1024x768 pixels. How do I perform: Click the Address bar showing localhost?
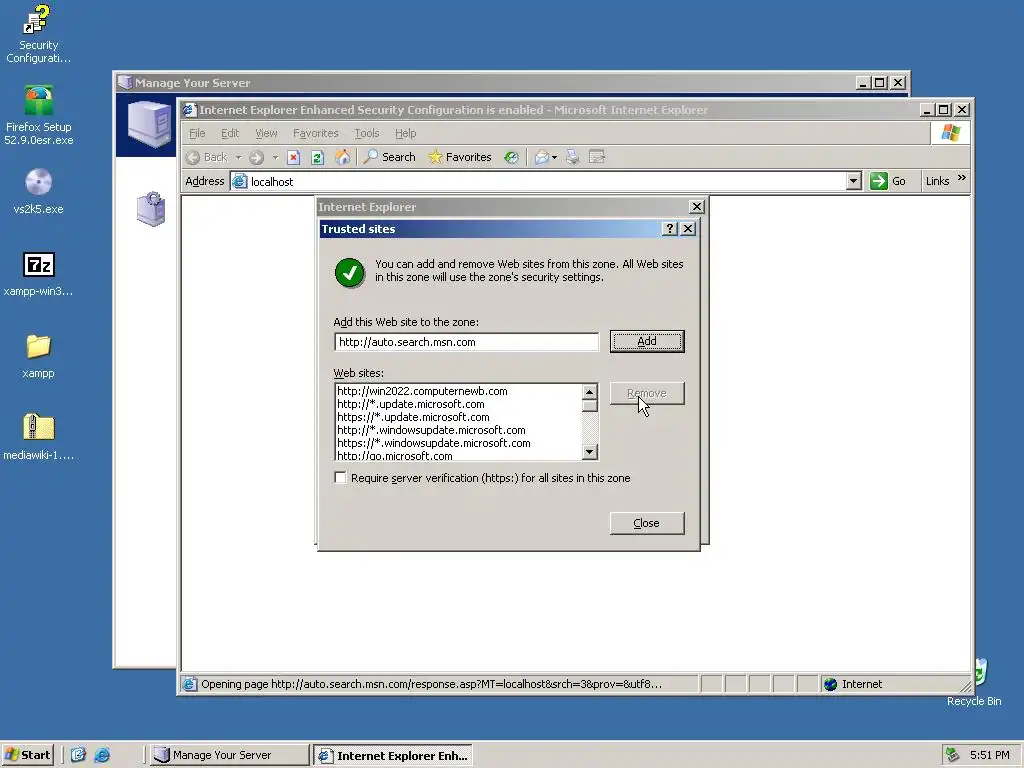(x=539, y=182)
